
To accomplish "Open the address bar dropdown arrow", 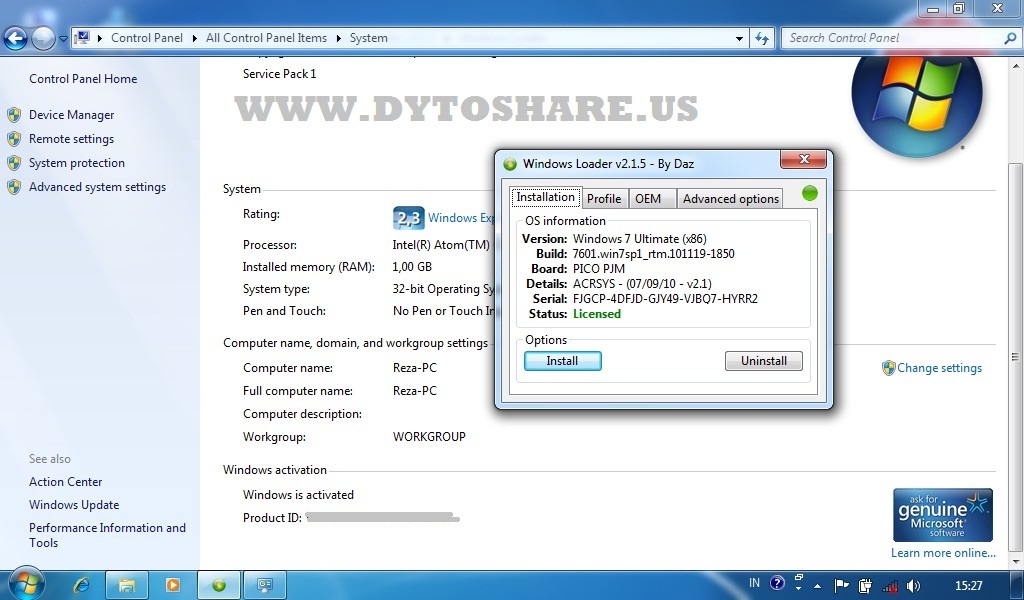I will 738,38.
